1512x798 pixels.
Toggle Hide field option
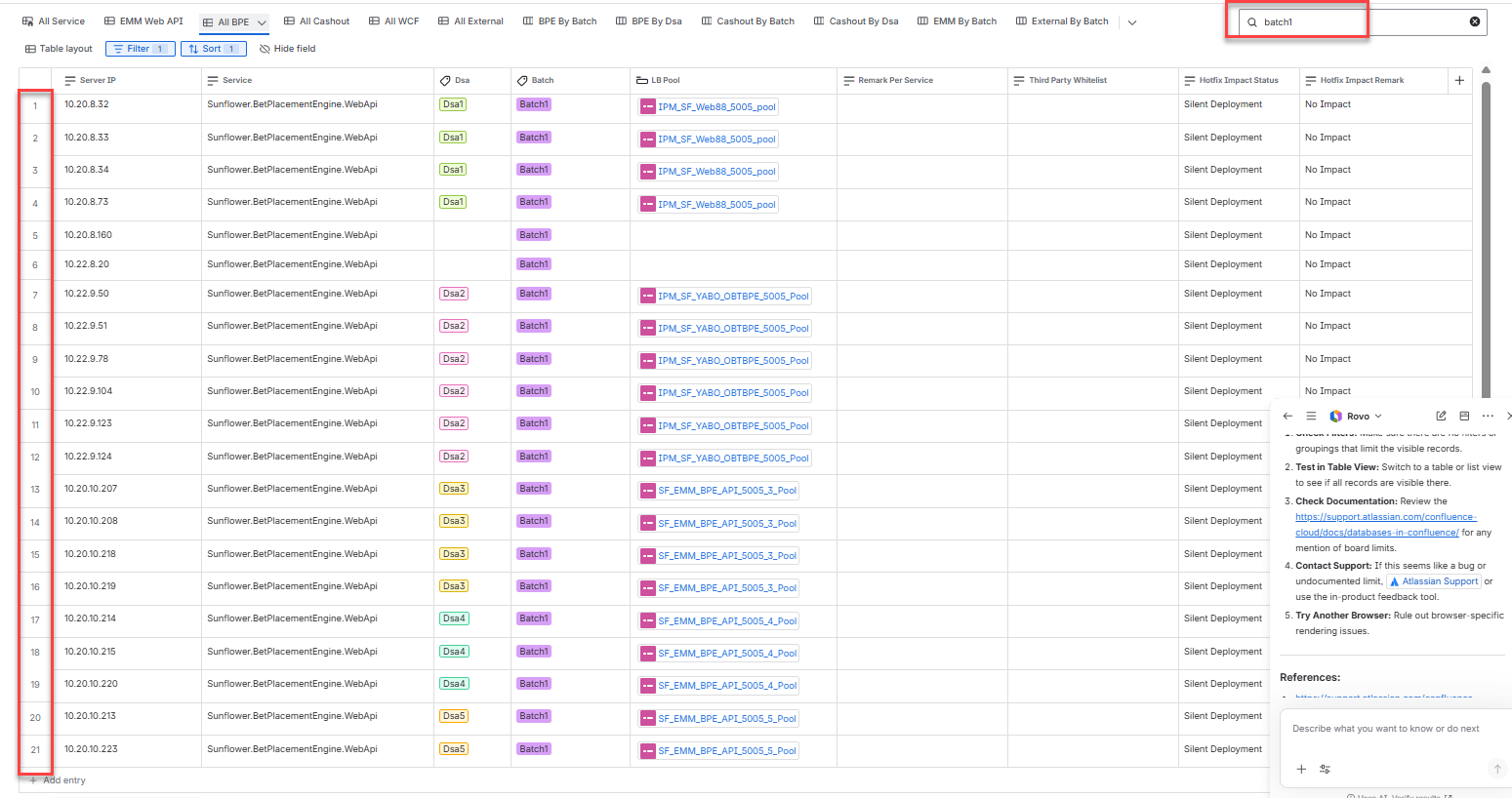[288, 49]
